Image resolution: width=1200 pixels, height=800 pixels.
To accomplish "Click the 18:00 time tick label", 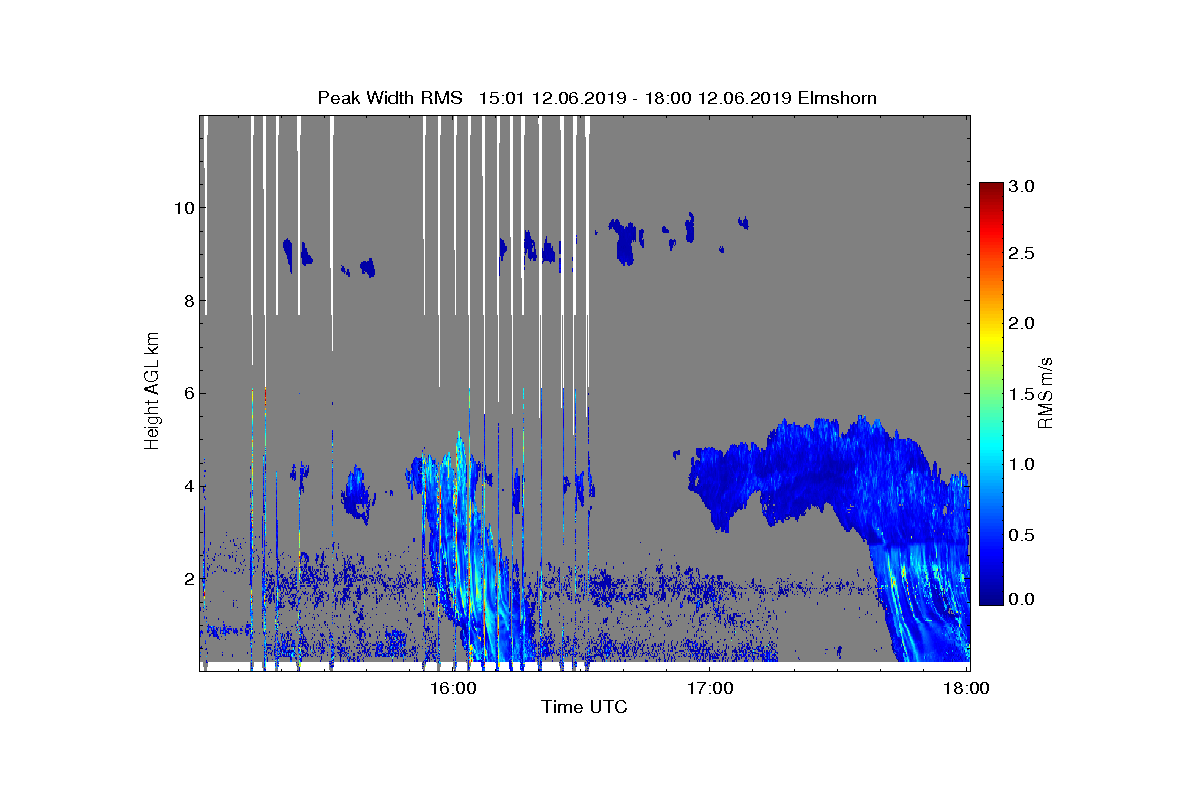I will (966, 688).
